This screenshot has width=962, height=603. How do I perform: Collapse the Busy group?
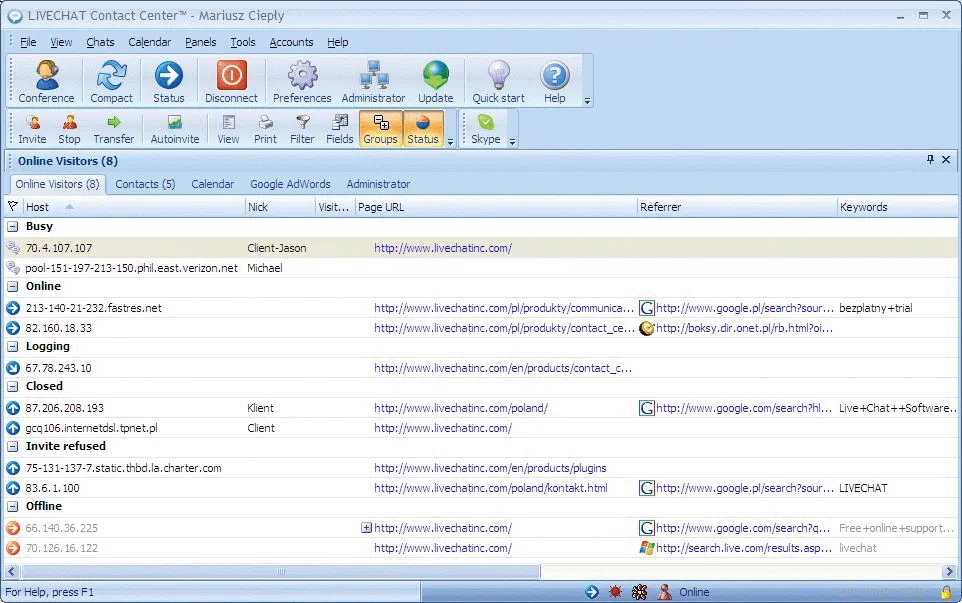(12, 226)
